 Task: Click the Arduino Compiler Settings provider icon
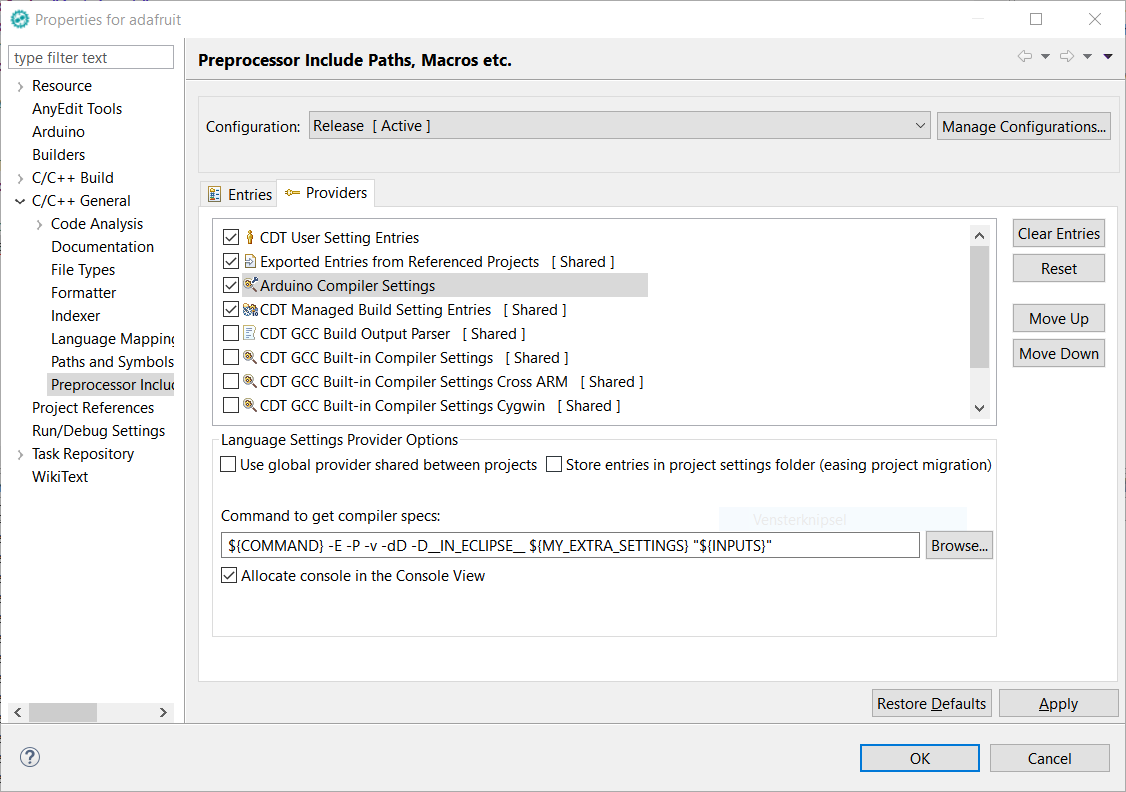[x=250, y=286]
